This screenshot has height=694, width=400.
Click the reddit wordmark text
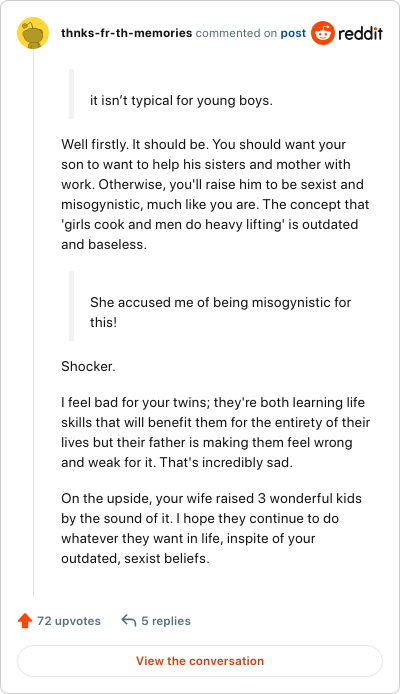pos(361,33)
